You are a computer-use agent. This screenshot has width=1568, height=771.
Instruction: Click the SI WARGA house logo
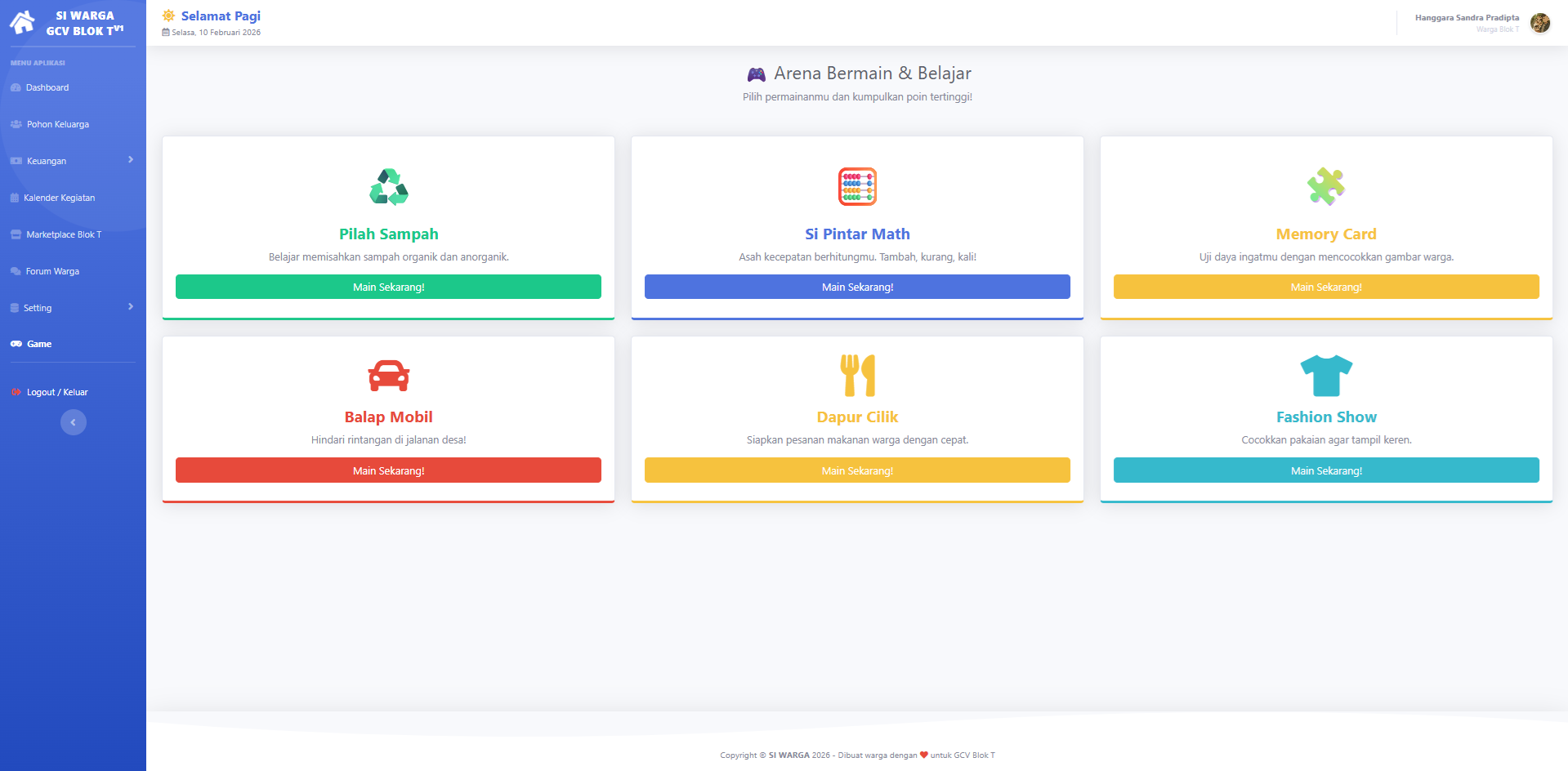(23, 23)
